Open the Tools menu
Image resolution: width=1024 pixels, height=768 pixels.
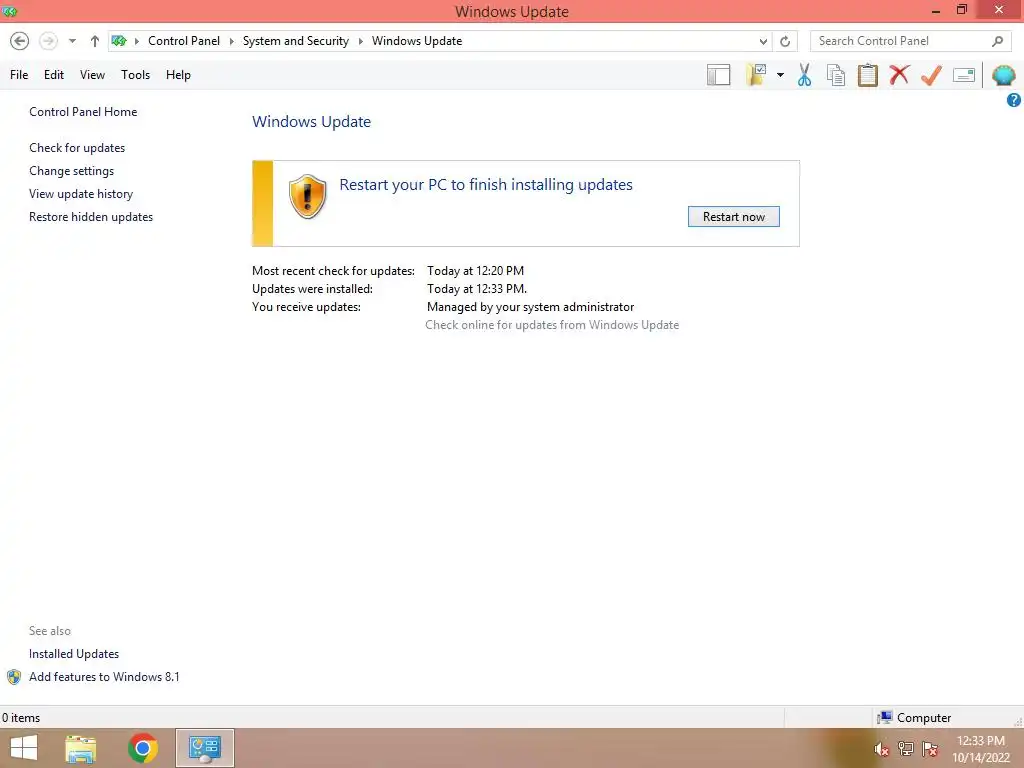point(135,74)
